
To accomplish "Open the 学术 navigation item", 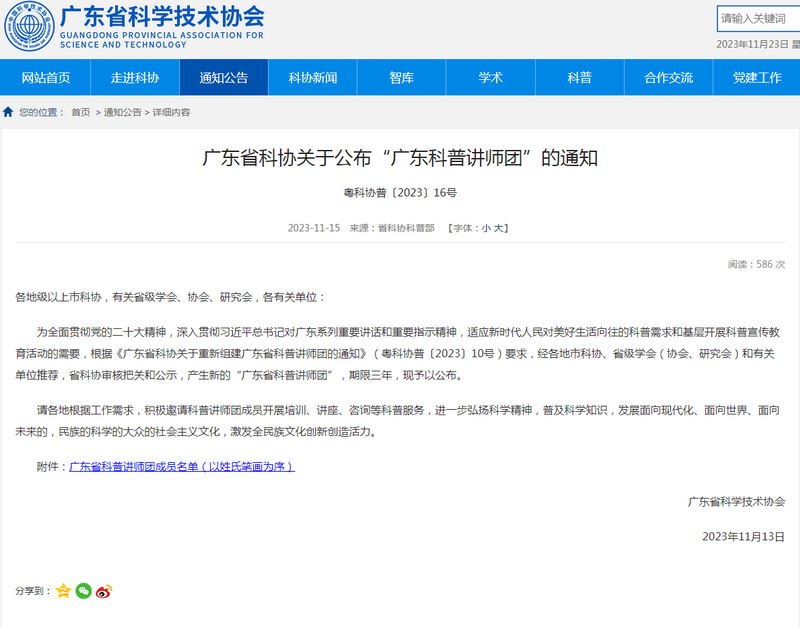I will 491,78.
